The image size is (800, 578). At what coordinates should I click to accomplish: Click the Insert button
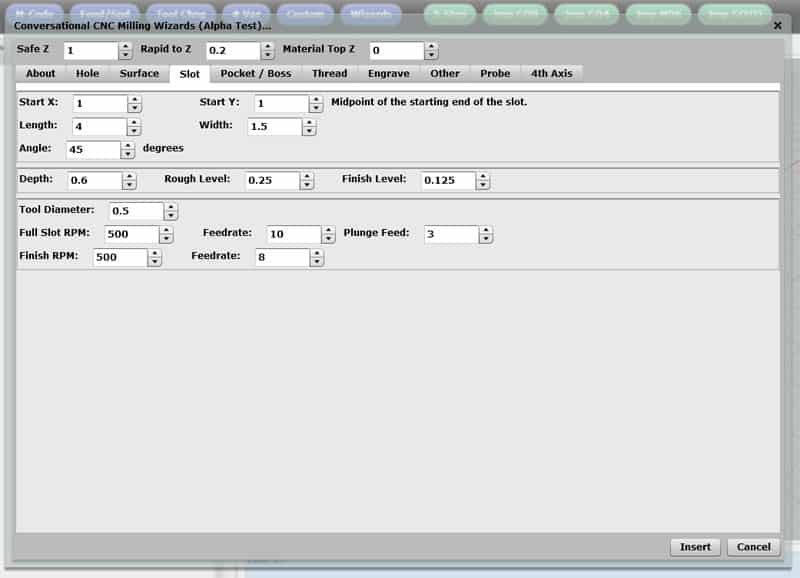694,547
